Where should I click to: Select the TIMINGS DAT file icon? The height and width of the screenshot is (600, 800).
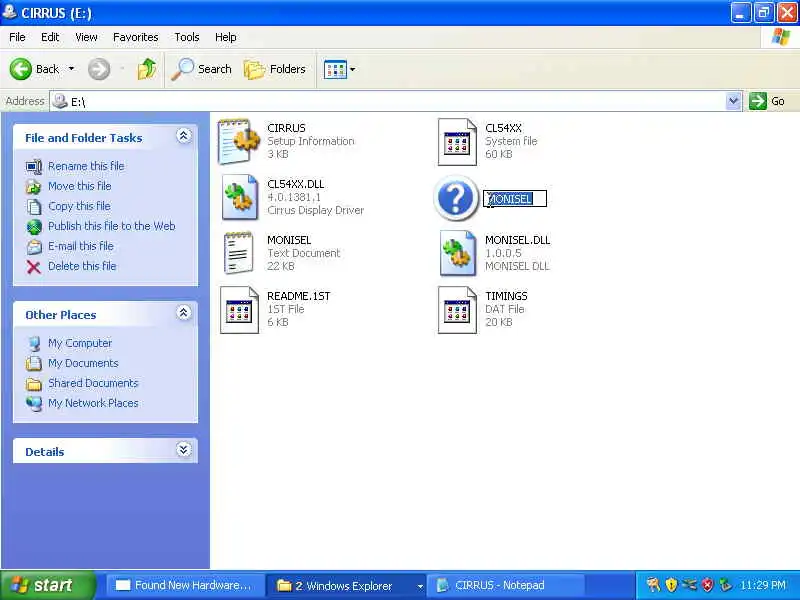click(x=457, y=310)
